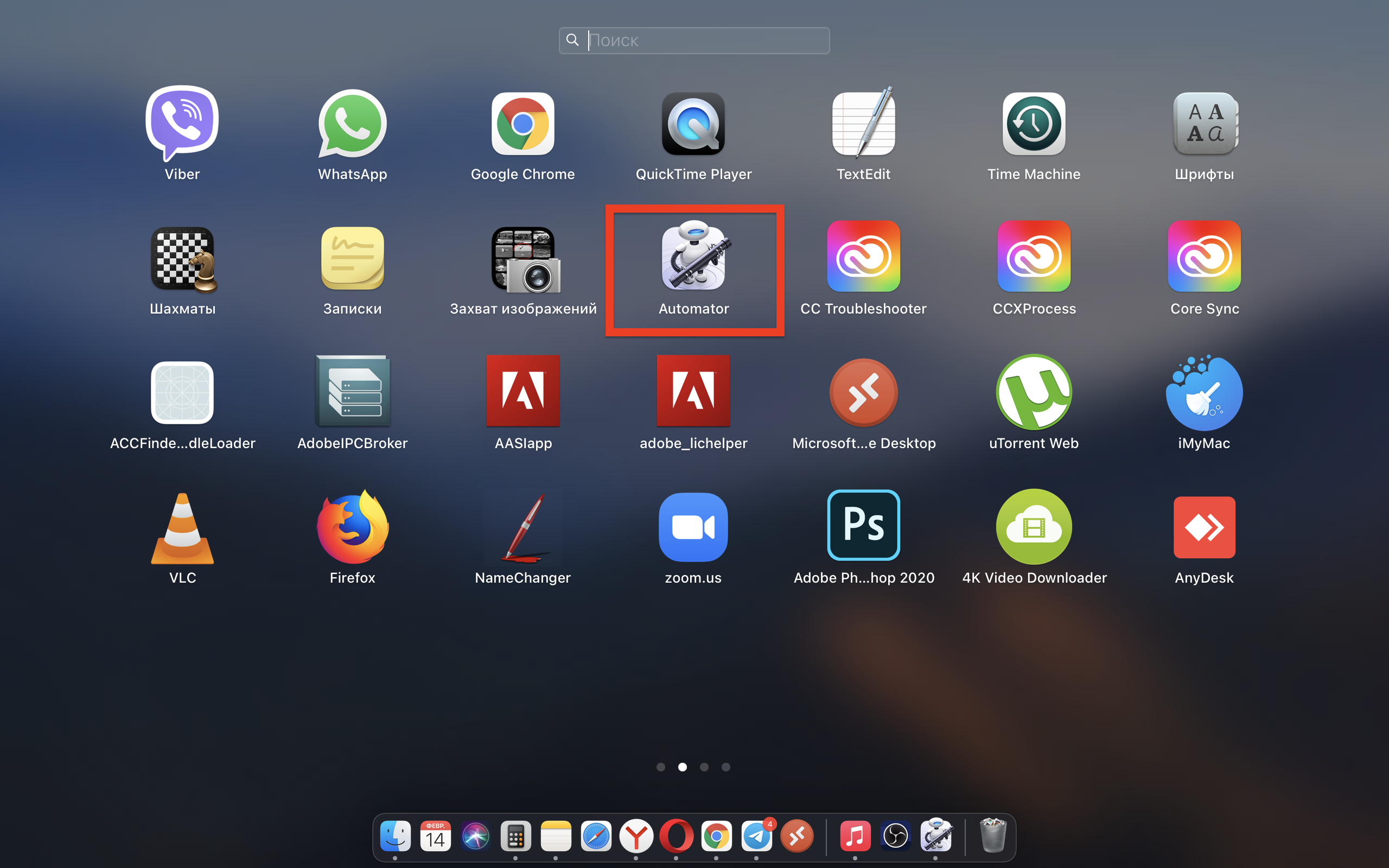1389x868 pixels.
Task: Open the Notes app in the Dock
Action: click(x=556, y=836)
